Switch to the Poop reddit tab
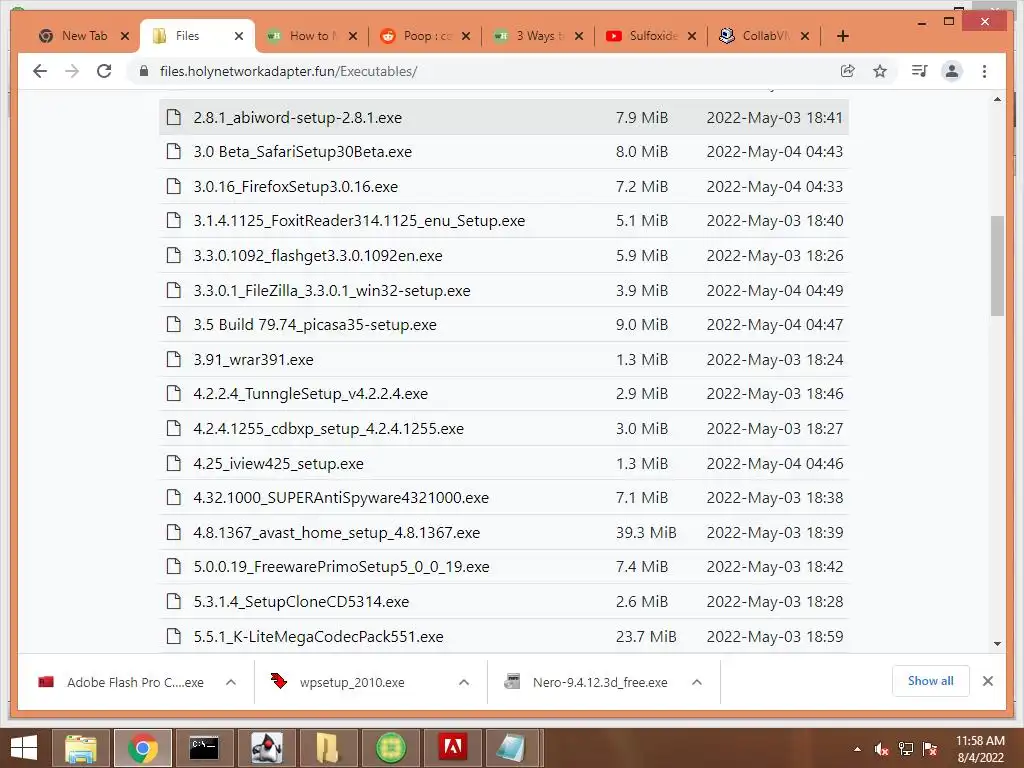 pos(426,36)
